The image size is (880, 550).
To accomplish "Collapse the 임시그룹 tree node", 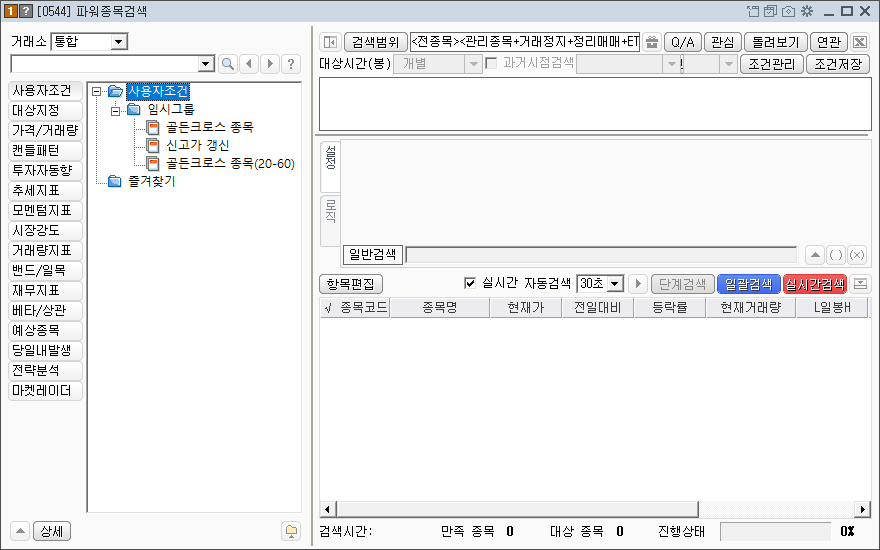I will 116,109.
